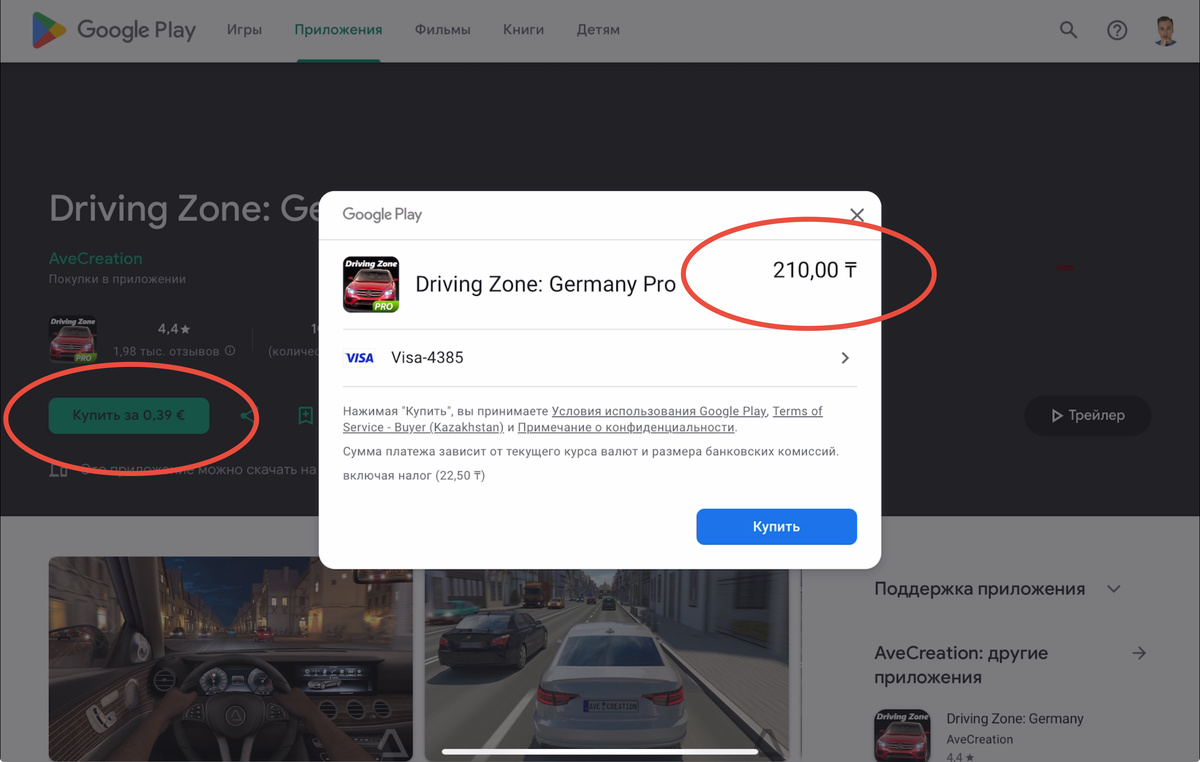
Task: Close the Google Play purchase dialog
Action: click(x=856, y=215)
